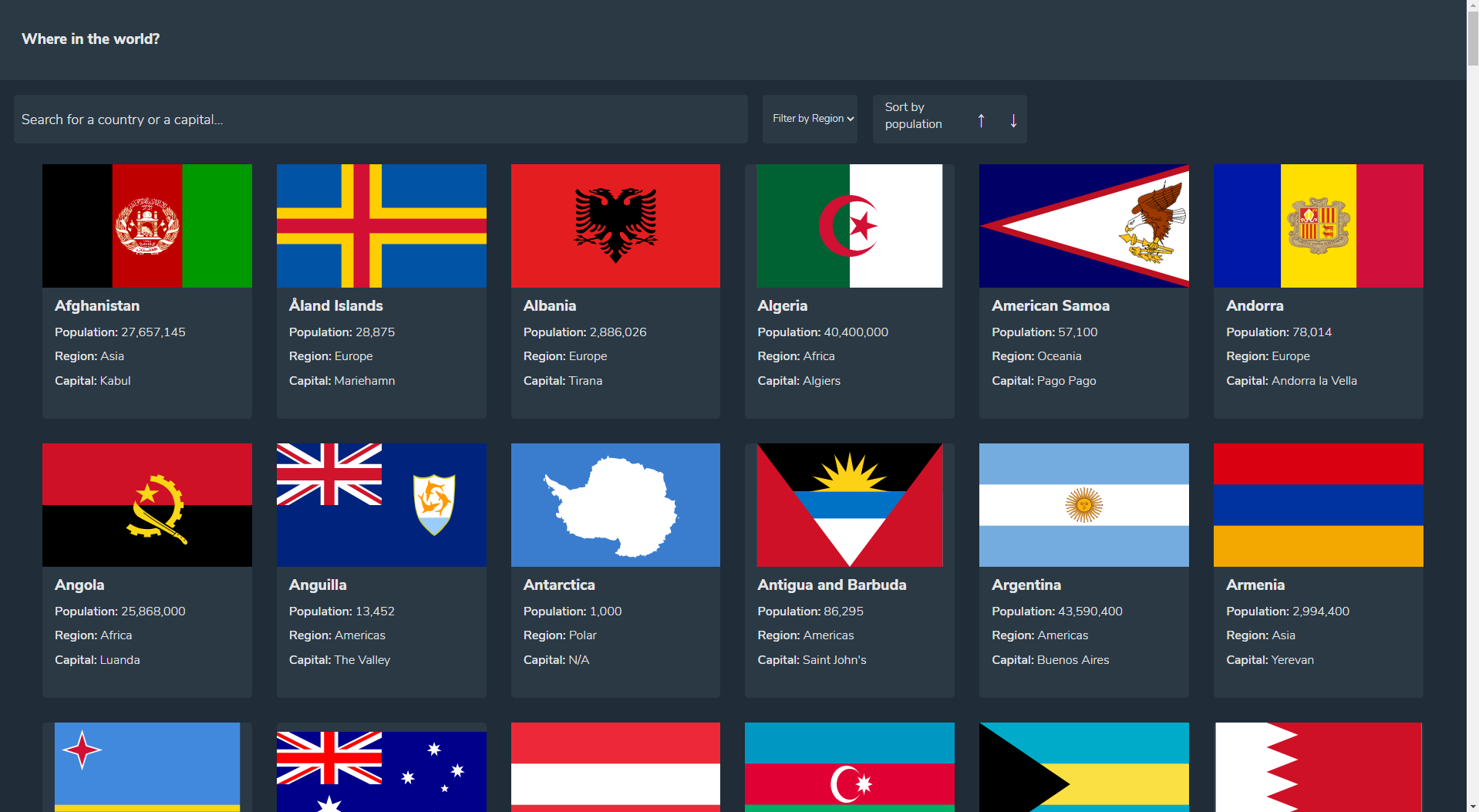Open the Andorra country card
This screenshot has width=1479, height=812.
click(1317, 291)
